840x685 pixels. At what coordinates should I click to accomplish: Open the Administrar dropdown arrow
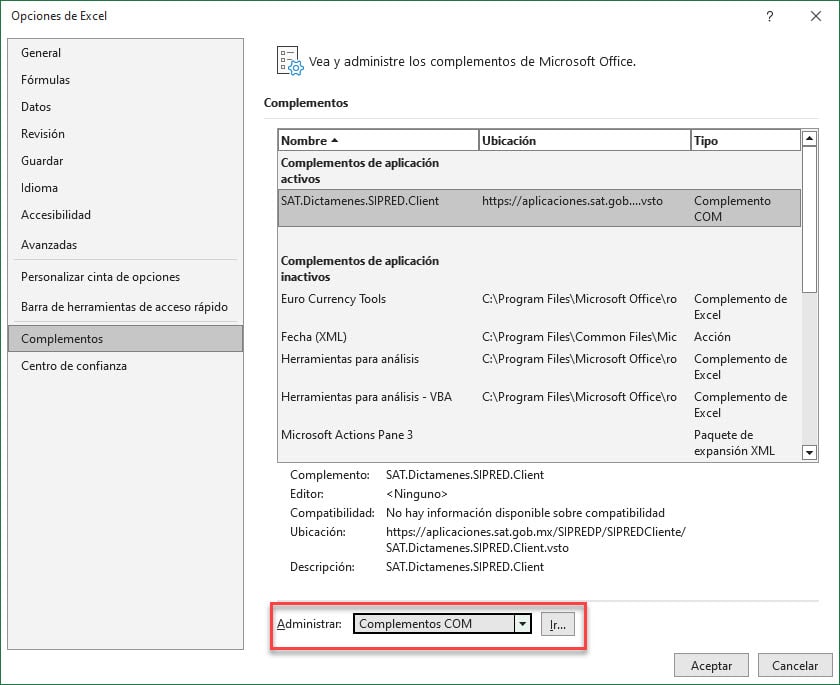(521, 624)
